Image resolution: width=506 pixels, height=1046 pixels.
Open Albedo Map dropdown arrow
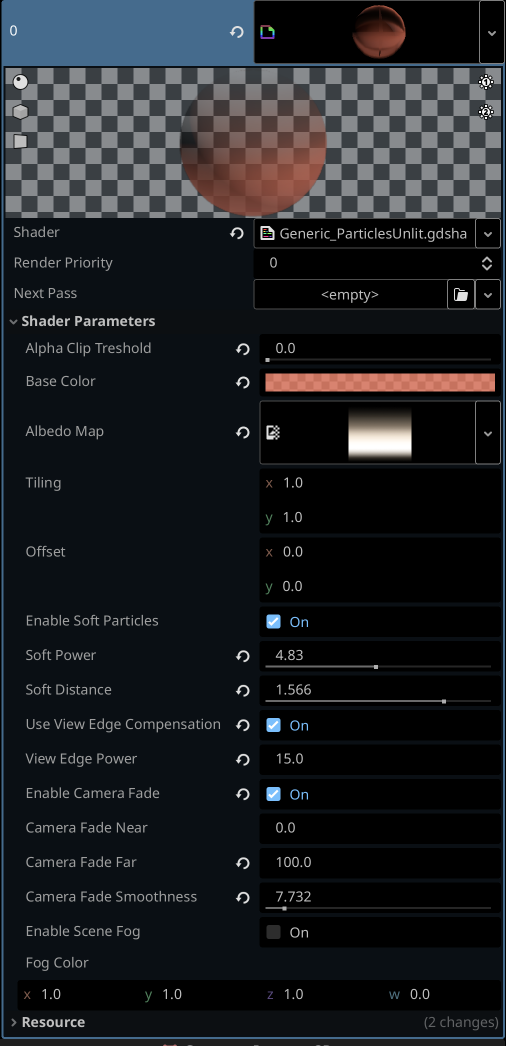[x=488, y=432]
